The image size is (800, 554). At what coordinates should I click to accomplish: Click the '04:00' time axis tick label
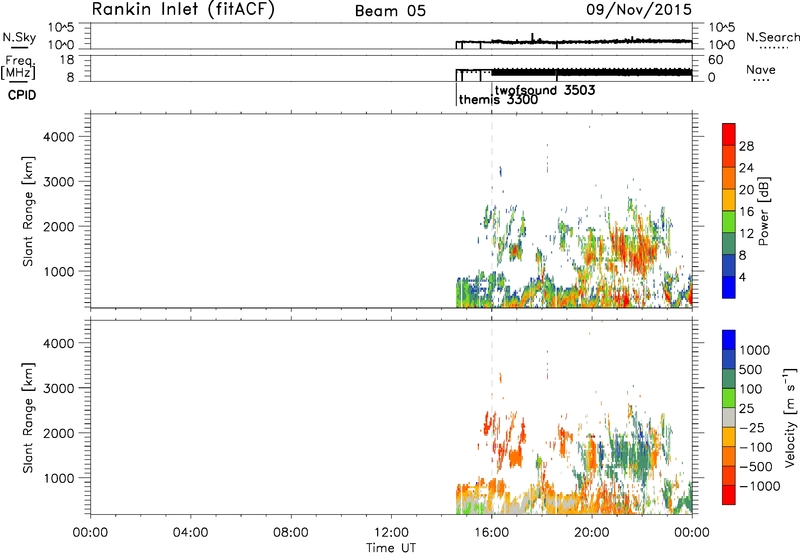[x=190, y=532]
